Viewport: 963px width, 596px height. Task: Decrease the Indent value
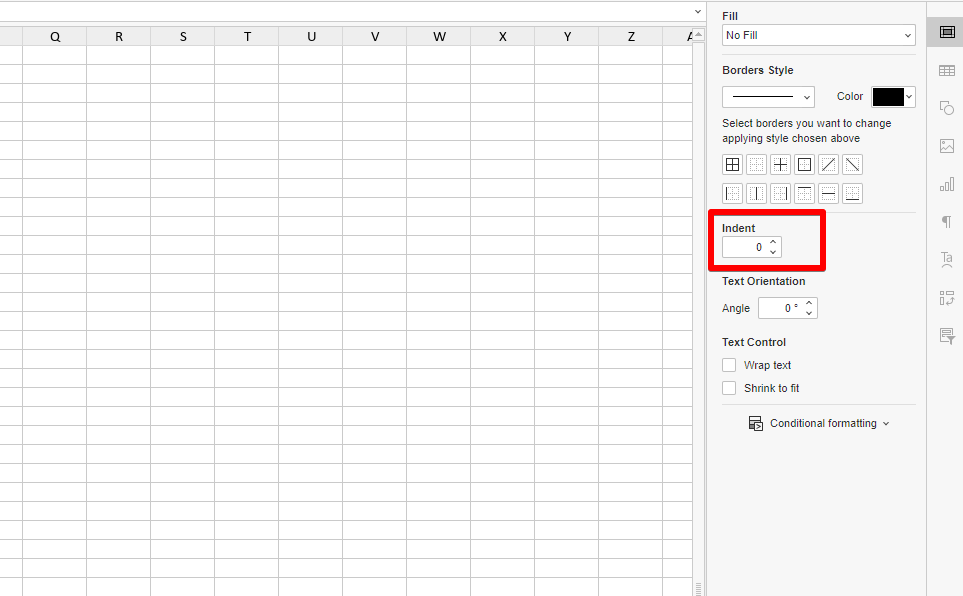773,252
